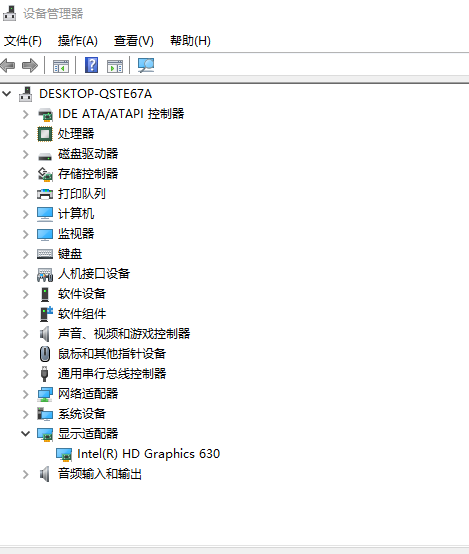Expand 声音、视频和游戏控制器 node
Image resolution: width=469 pixels, height=554 pixels.
[25, 334]
